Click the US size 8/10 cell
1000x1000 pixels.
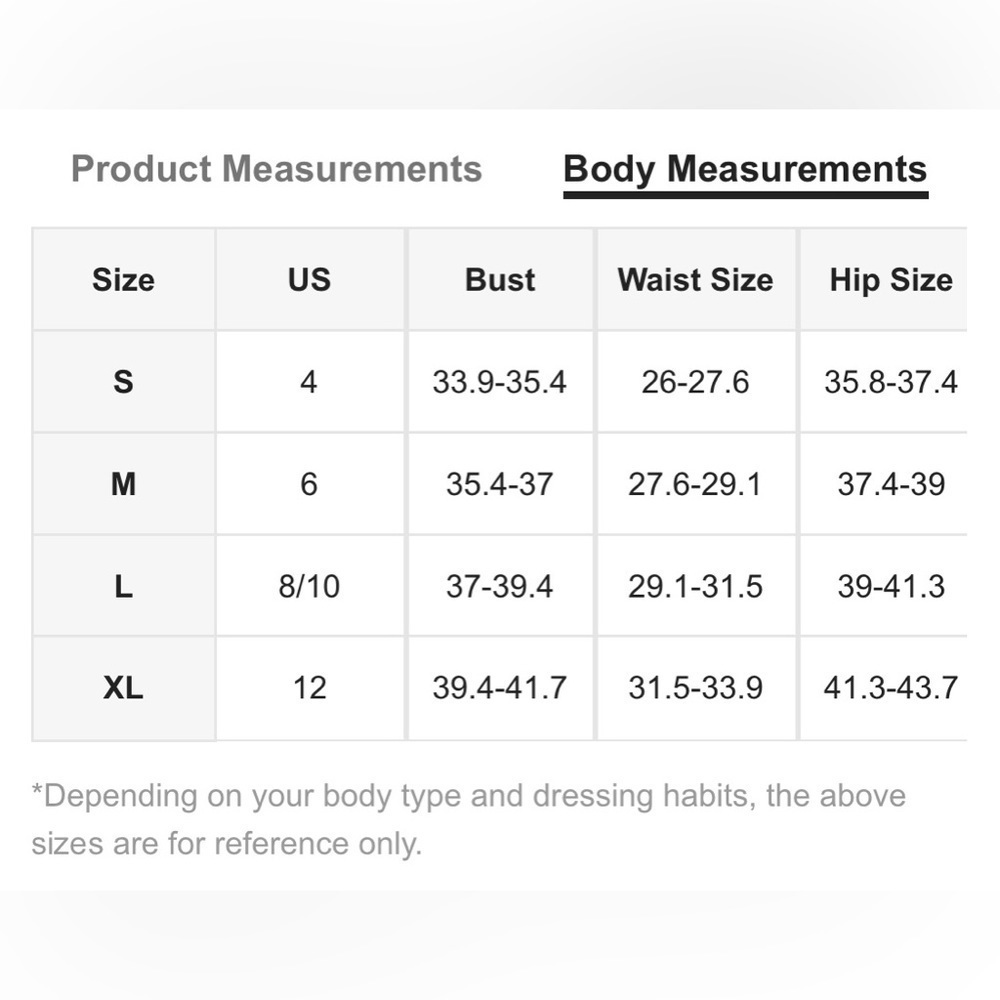pyautogui.click(x=309, y=586)
